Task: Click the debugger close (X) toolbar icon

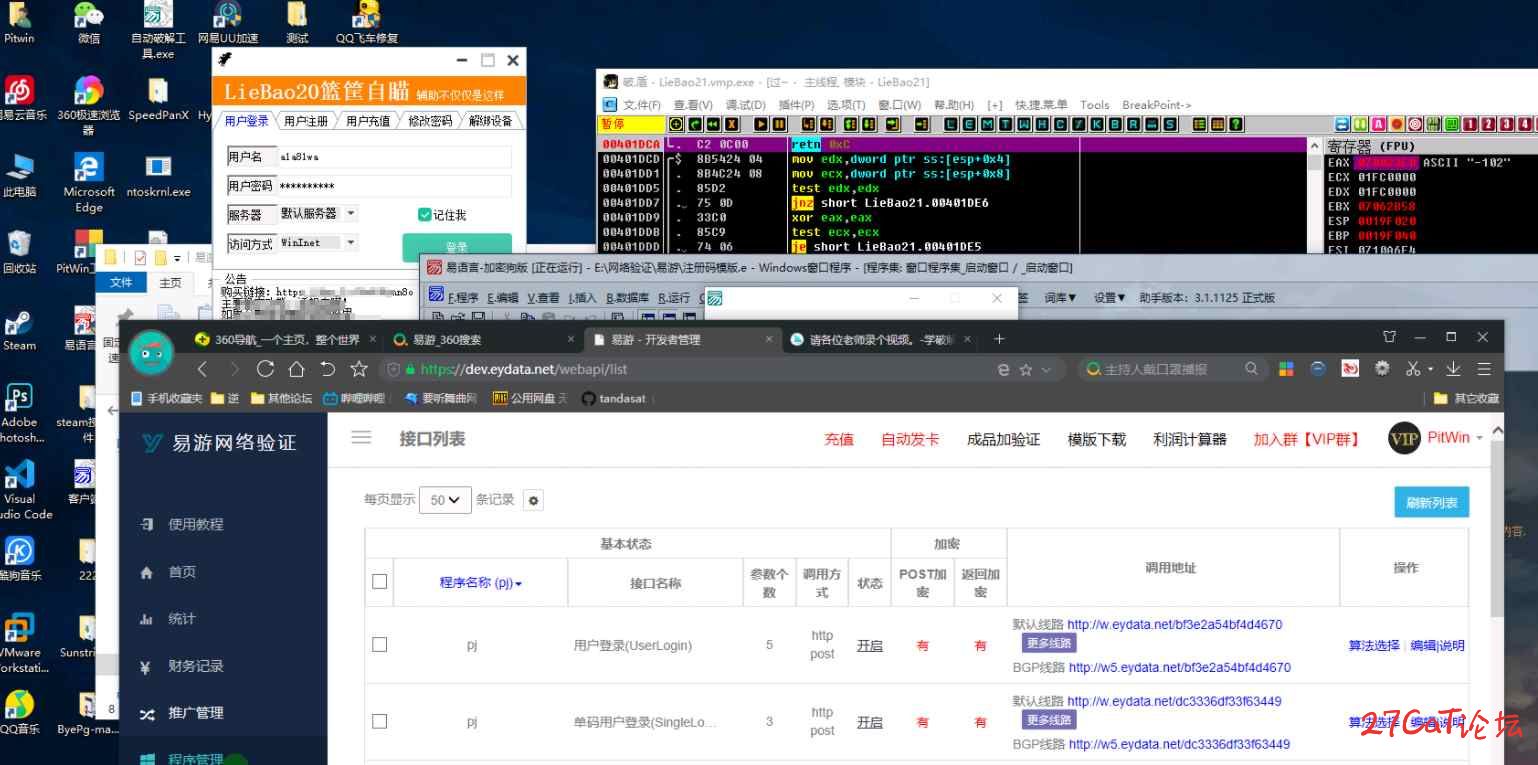Action: (732, 124)
